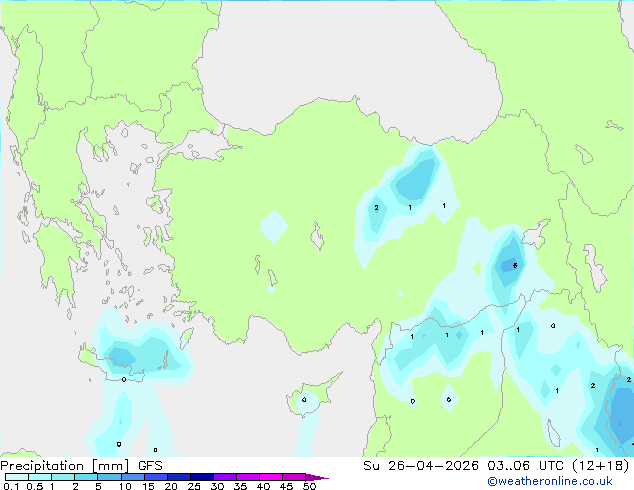This screenshot has height=490, width=634.
Task: Select the 2–5 mm legend color swatch
Action: 86,477
